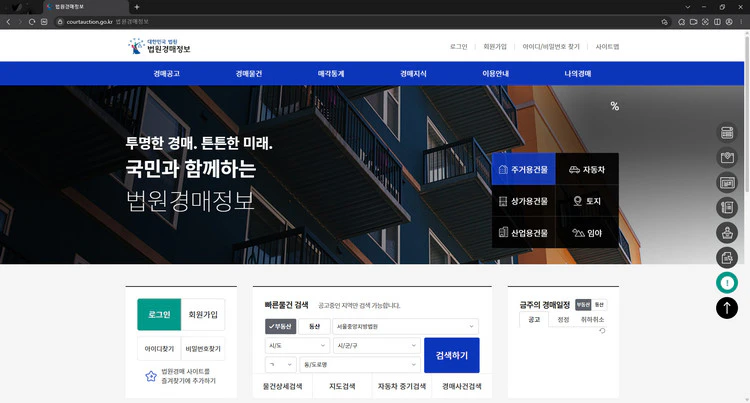750x403 pixels.
Task: Click the scroll-to-top arrow button
Action: click(x=727, y=308)
